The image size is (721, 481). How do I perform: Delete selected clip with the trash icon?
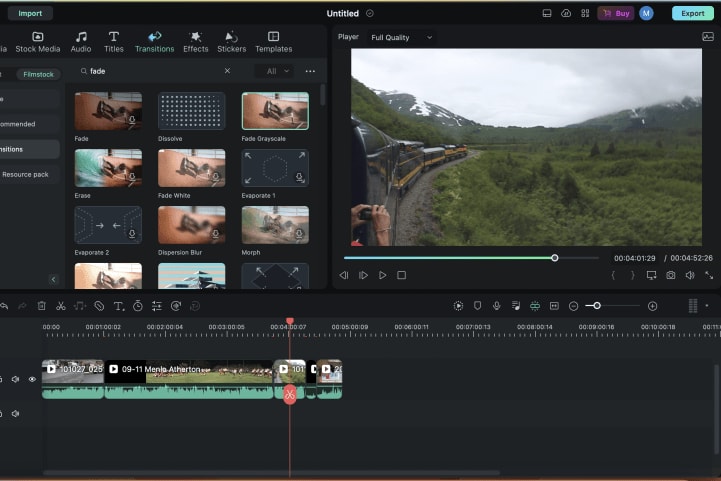[x=42, y=306]
